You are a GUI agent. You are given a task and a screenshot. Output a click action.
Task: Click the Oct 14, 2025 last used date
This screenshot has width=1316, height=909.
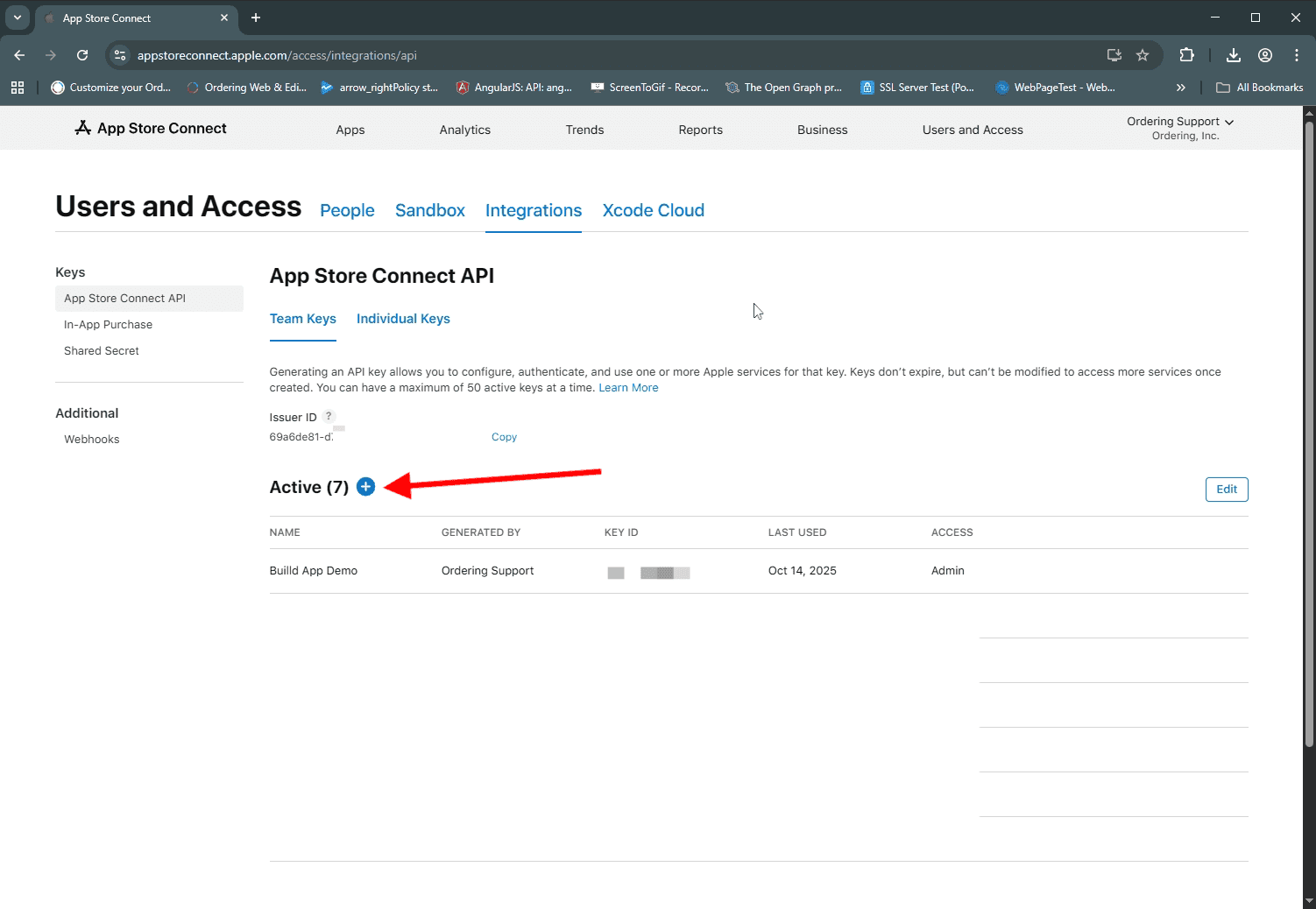point(803,571)
